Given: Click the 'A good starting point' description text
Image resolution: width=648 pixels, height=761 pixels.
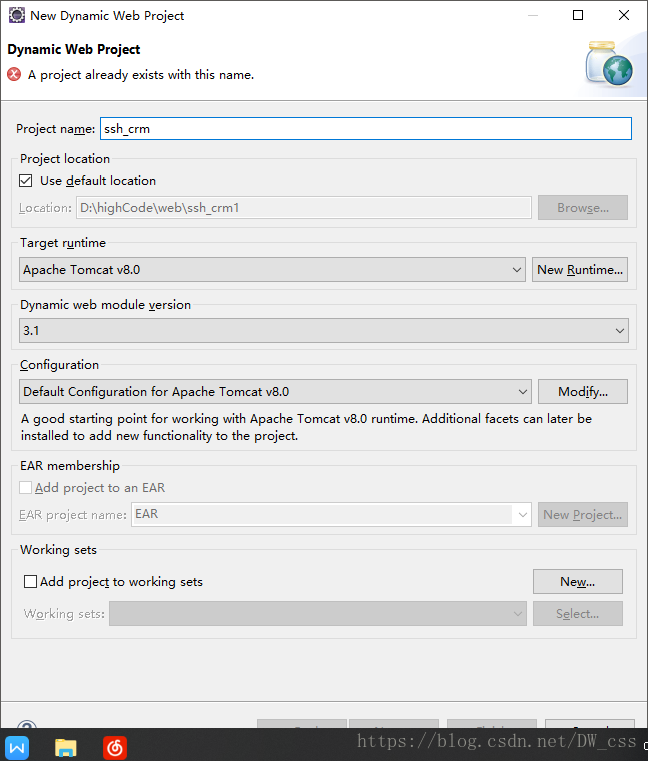Looking at the screenshot, I should [x=306, y=427].
